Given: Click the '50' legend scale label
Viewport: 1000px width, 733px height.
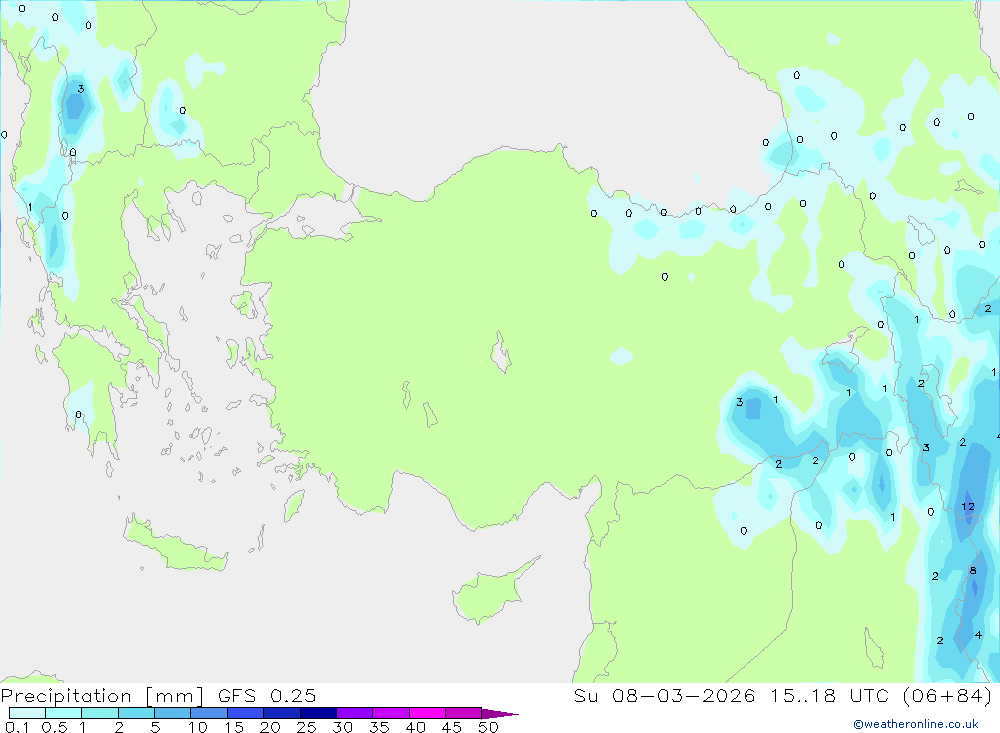Looking at the screenshot, I should [x=488, y=727].
